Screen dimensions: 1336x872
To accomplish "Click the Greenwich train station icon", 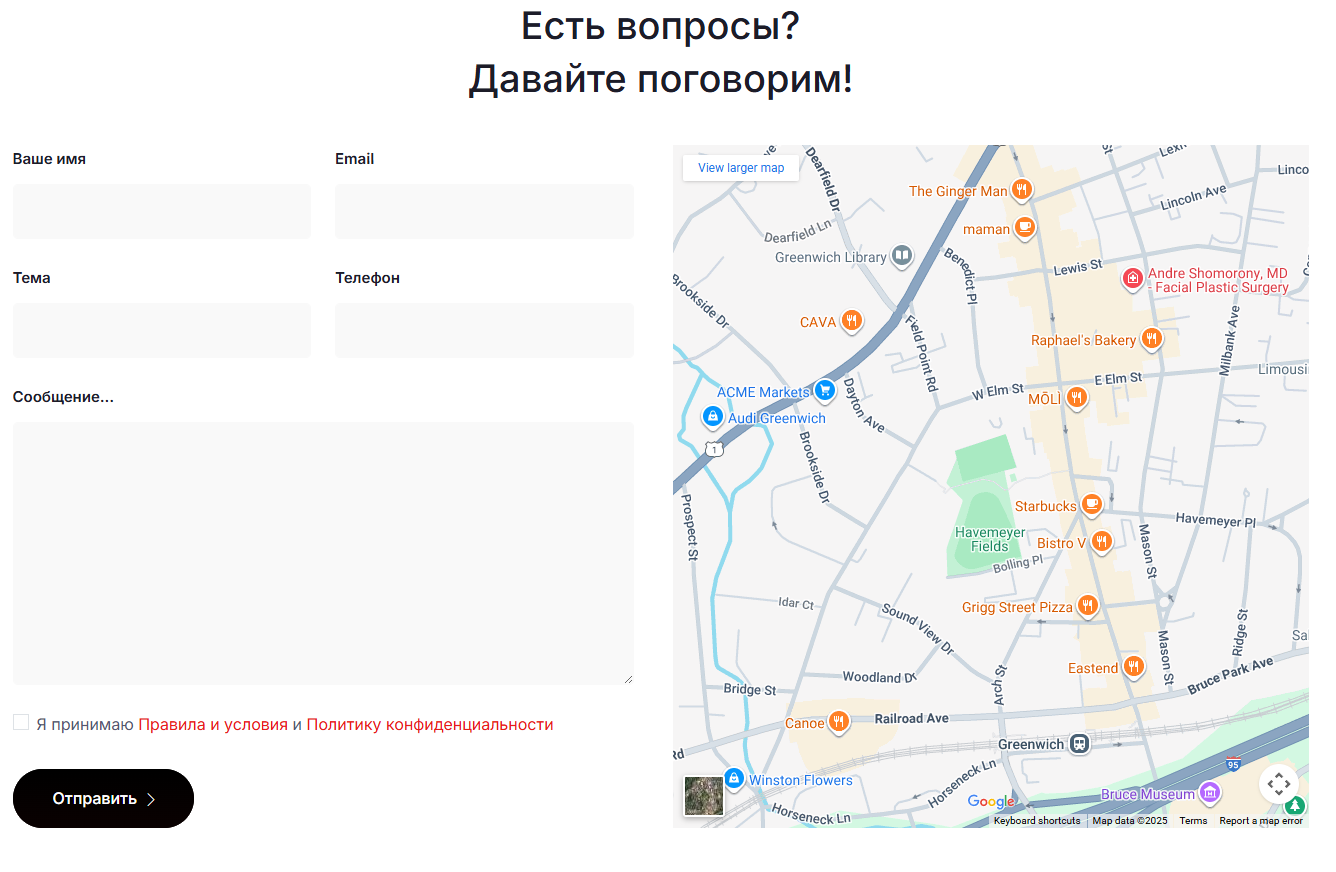I will (1079, 744).
